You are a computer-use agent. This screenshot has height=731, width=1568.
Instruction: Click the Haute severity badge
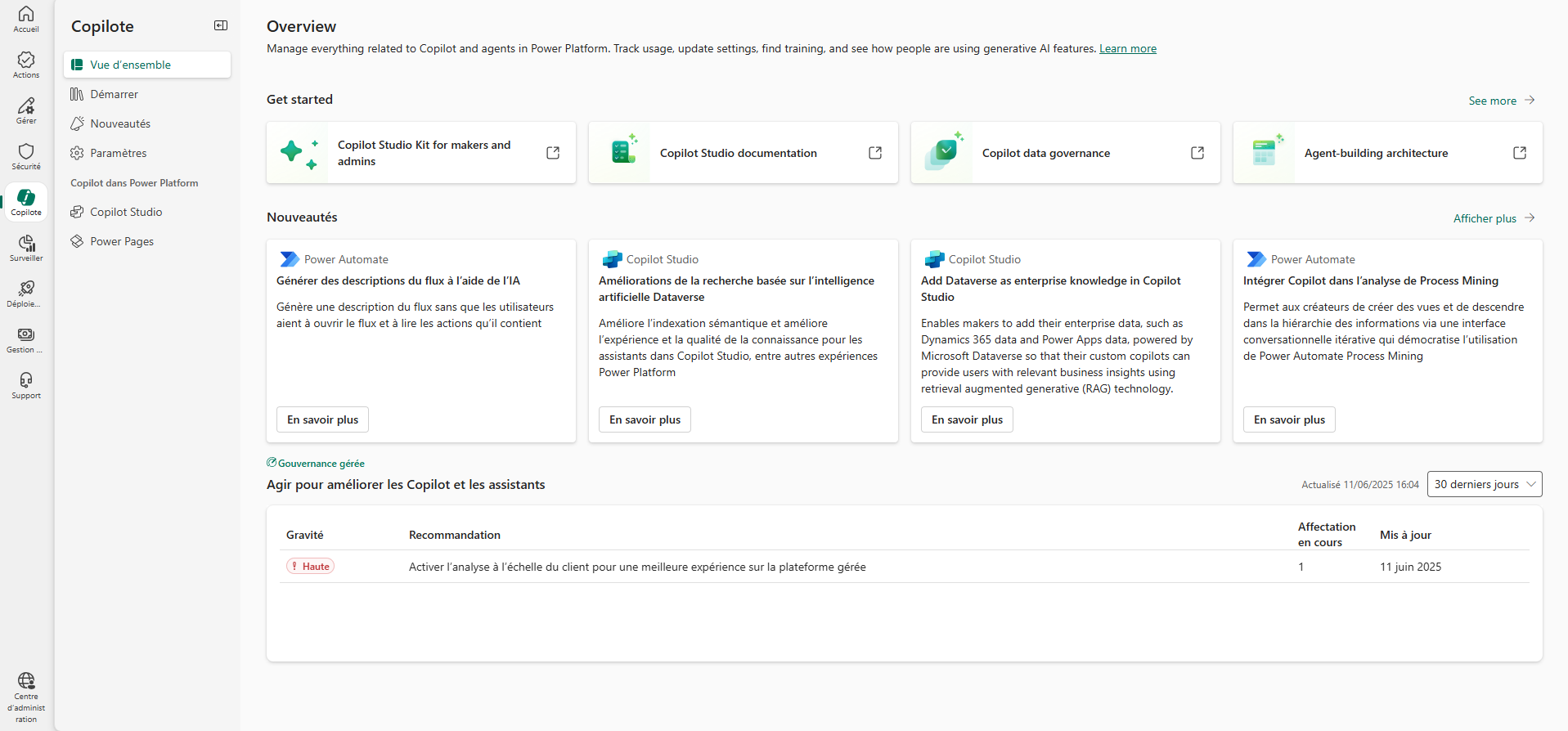310,566
